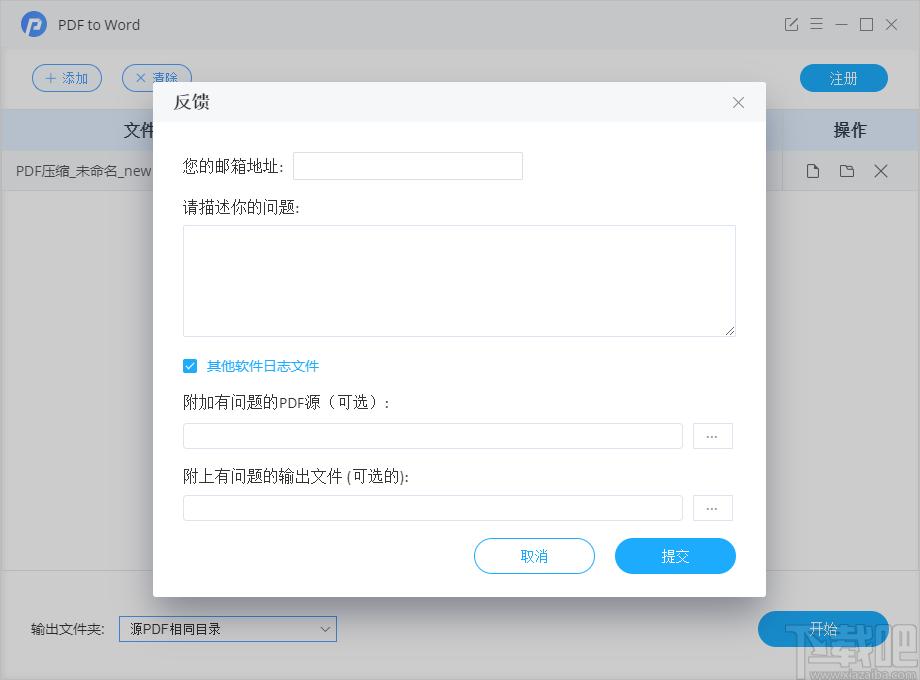Click the text area resize grip
This screenshot has width=920, height=680.
[729, 331]
